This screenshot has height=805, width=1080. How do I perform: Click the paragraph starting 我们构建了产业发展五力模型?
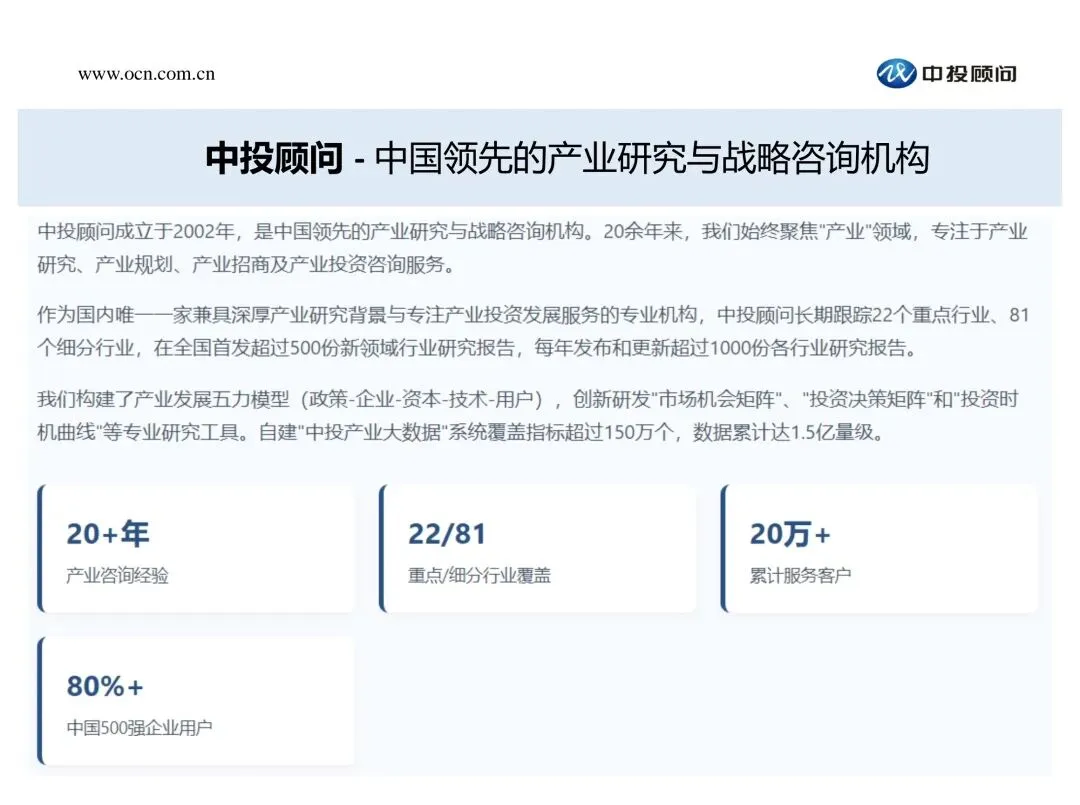[528, 415]
